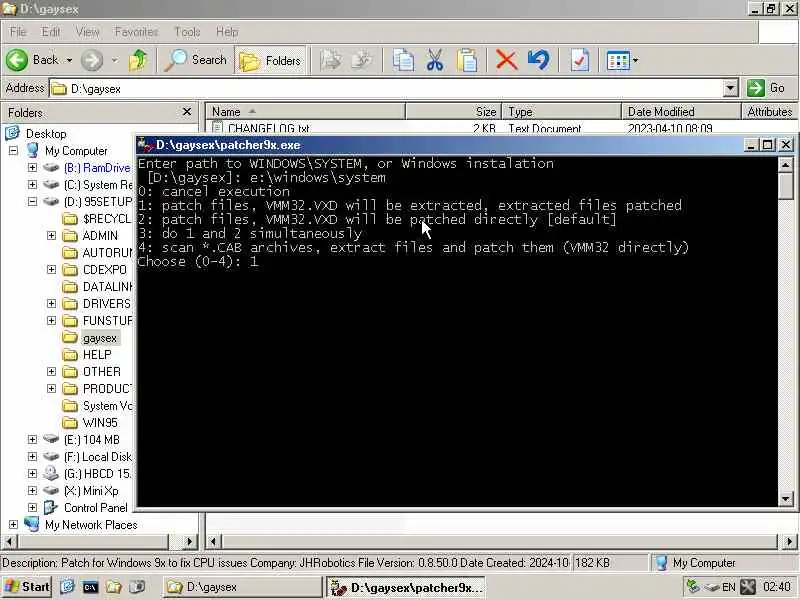Screen dimensions: 800x600
Task: Open the View menu
Action: (x=88, y=32)
